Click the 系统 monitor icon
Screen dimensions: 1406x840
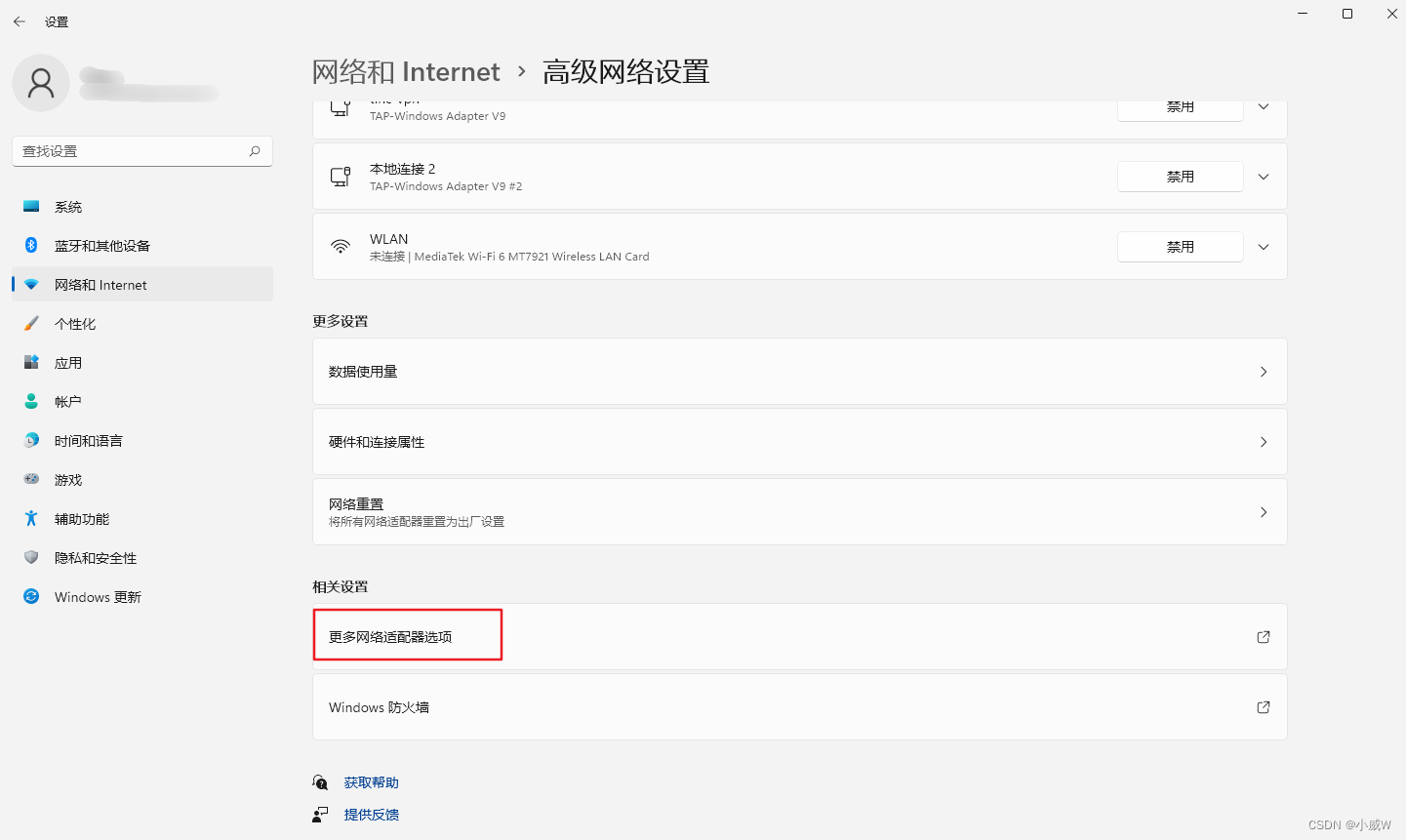point(31,207)
